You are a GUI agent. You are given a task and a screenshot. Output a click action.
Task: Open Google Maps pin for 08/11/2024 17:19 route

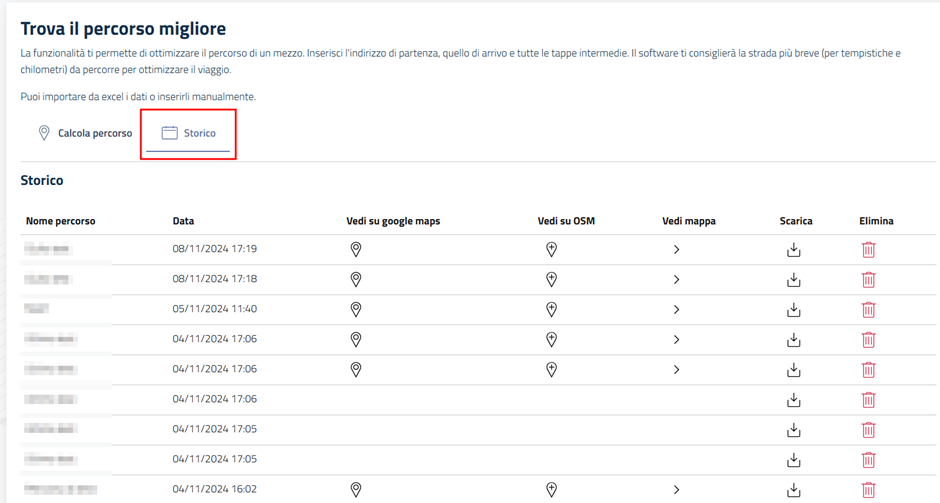tap(355, 250)
